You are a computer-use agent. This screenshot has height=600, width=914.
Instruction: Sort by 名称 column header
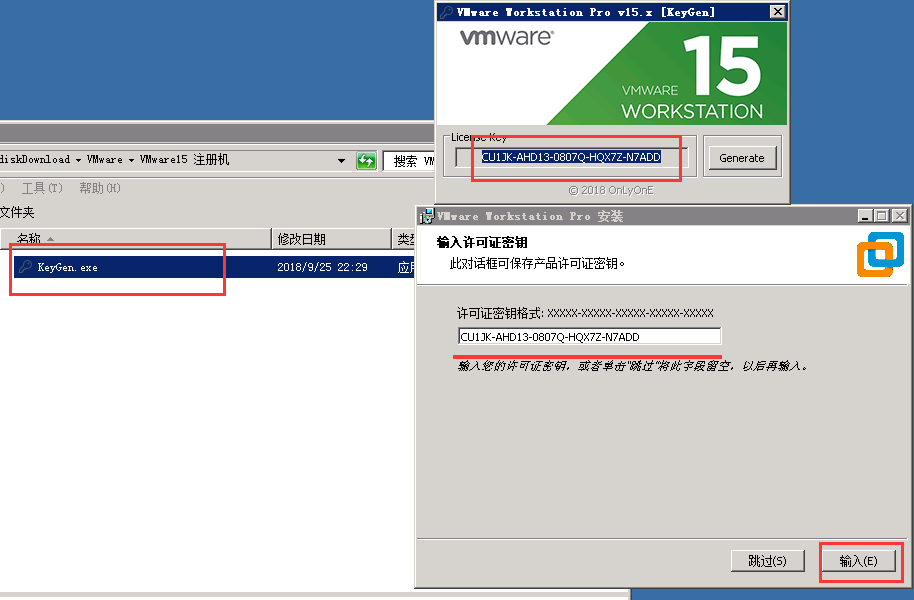pos(136,238)
